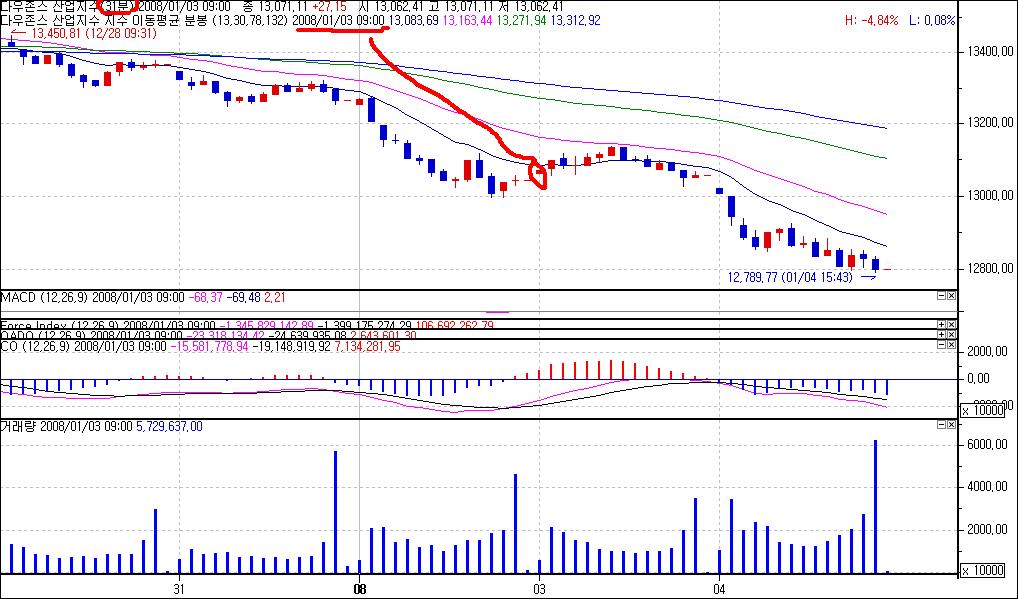Close the MACD indicator panel
1018x599 pixels.
[x=951, y=297]
